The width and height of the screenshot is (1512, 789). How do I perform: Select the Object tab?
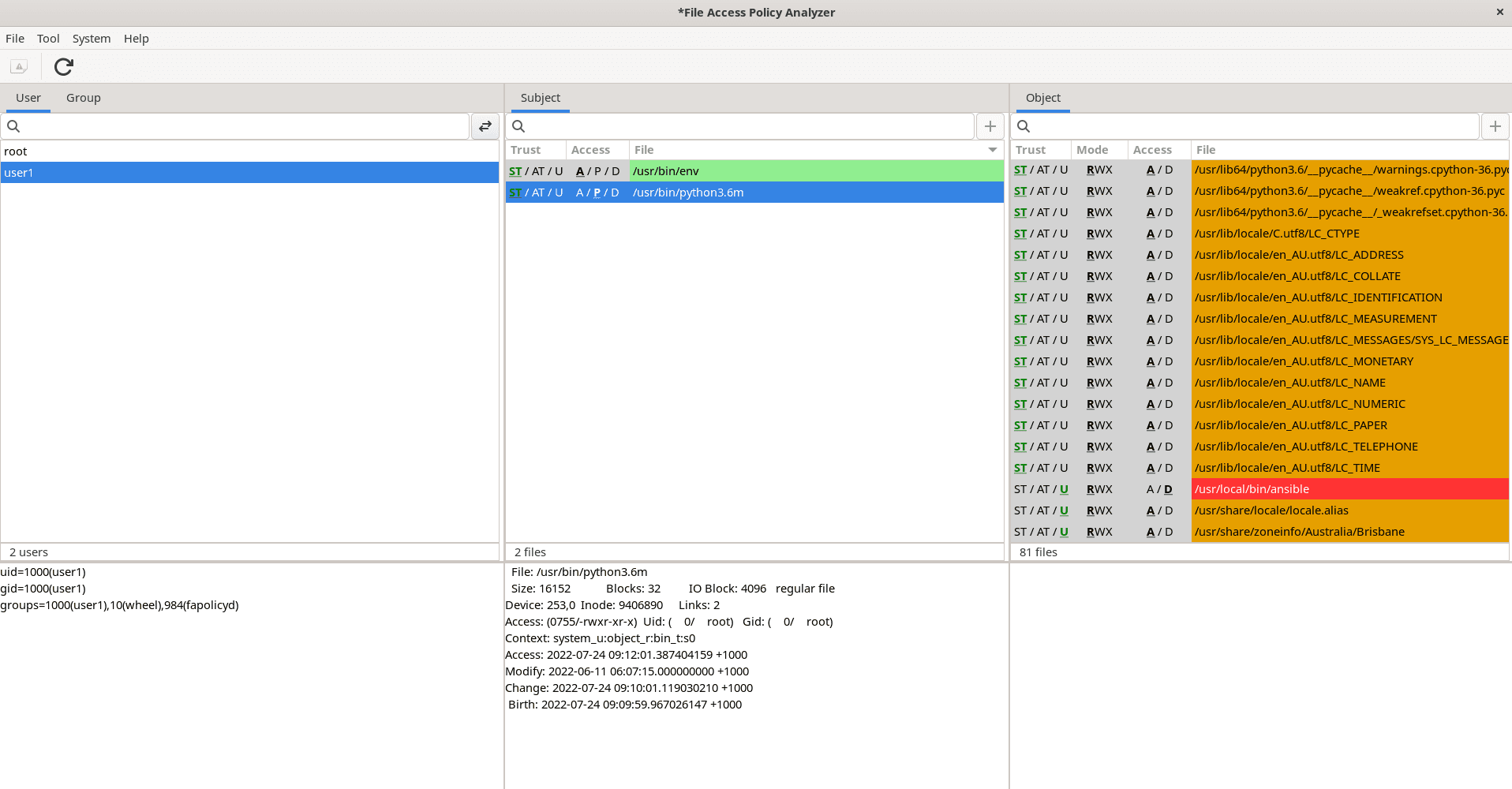pos(1043,98)
